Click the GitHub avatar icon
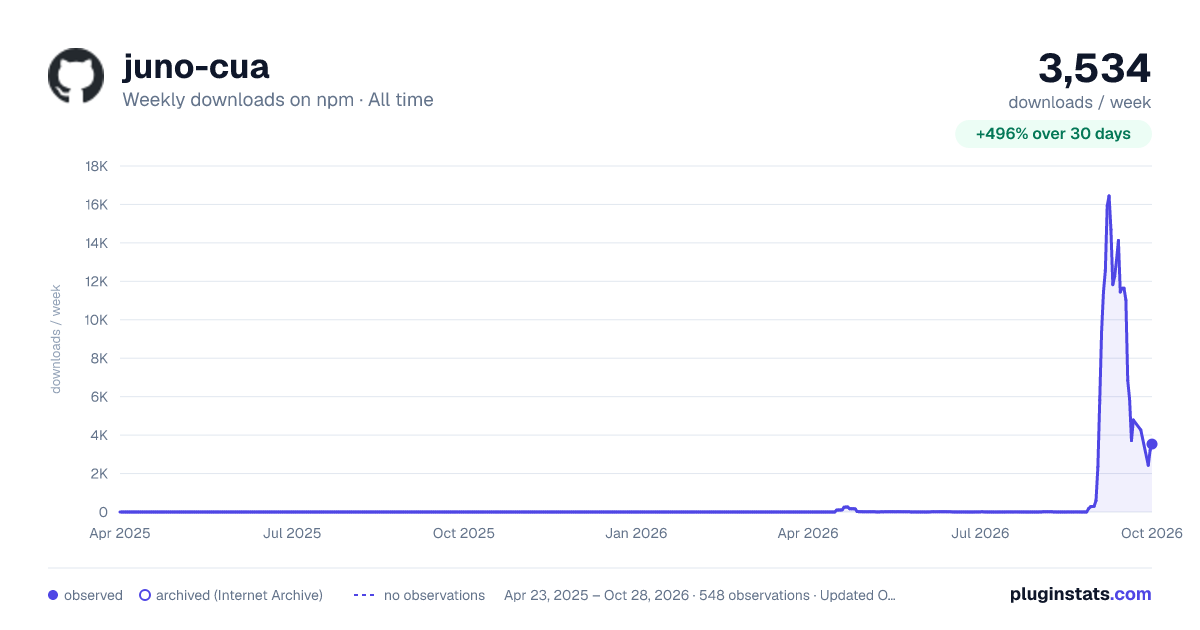Screen dimensions: 1200x630 pos(76,76)
